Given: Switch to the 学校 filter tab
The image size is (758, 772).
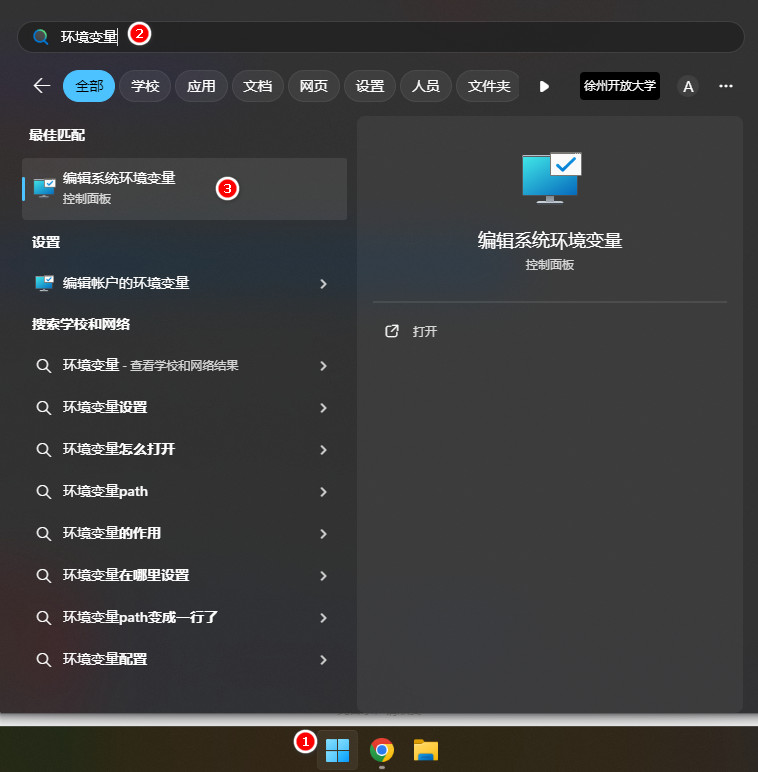Looking at the screenshot, I should coord(145,86).
